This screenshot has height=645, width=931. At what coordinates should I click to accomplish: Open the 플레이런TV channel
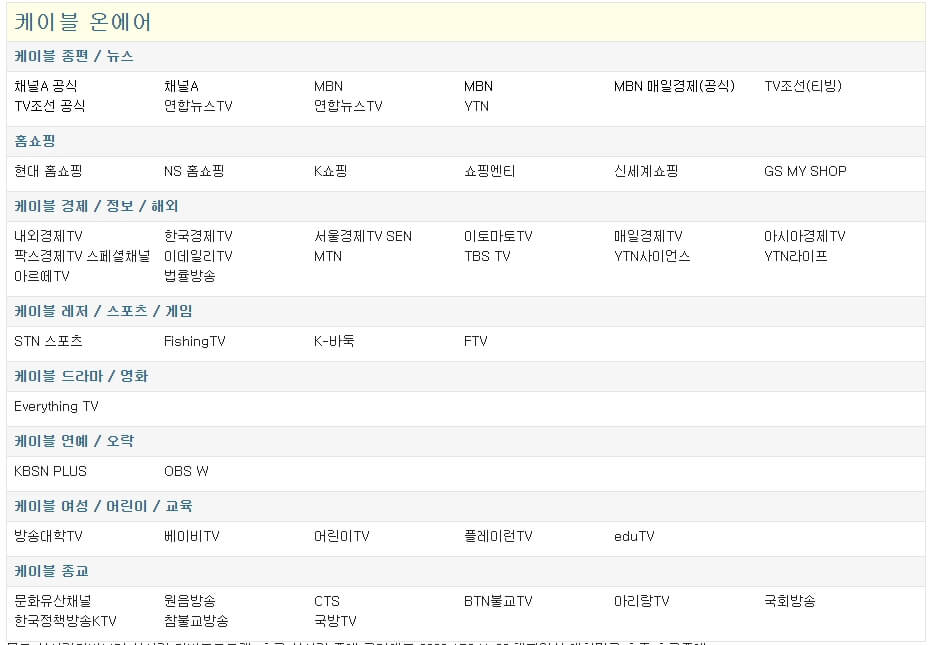pyautogui.click(x=498, y=536)
